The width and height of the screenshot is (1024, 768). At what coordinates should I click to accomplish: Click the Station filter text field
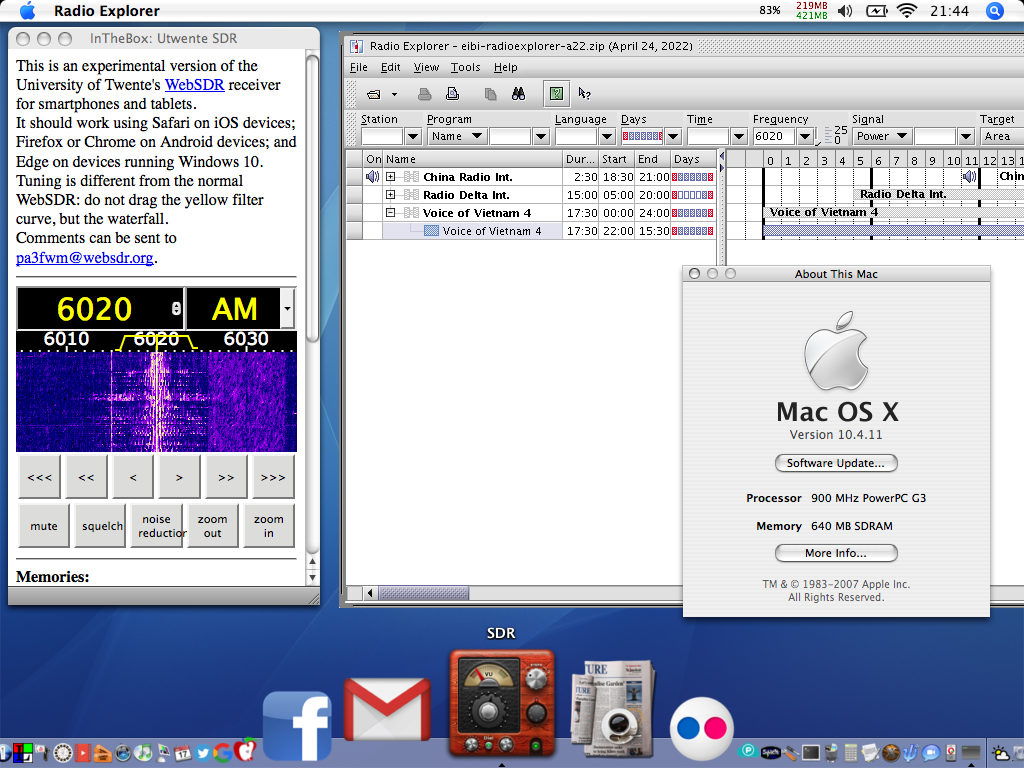382,136
